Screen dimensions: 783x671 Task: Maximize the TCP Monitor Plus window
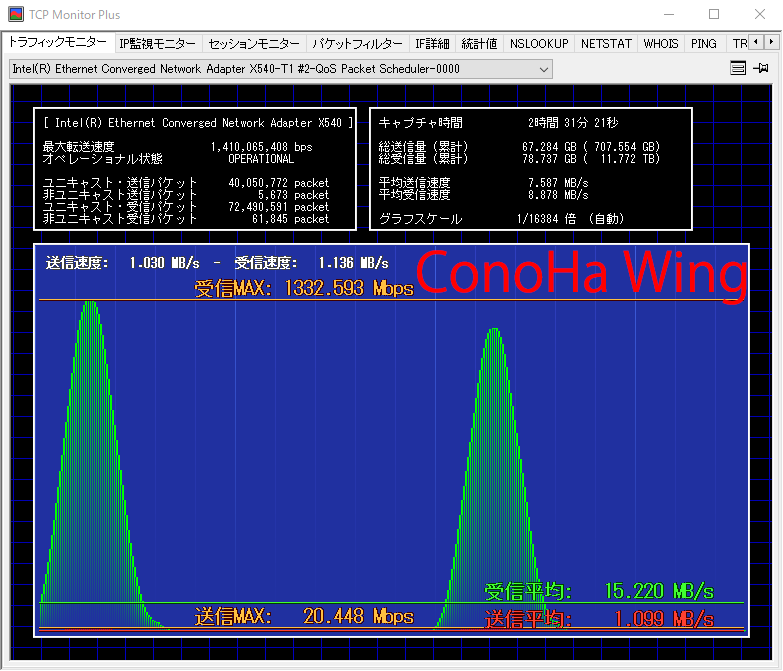pos(714,15)
